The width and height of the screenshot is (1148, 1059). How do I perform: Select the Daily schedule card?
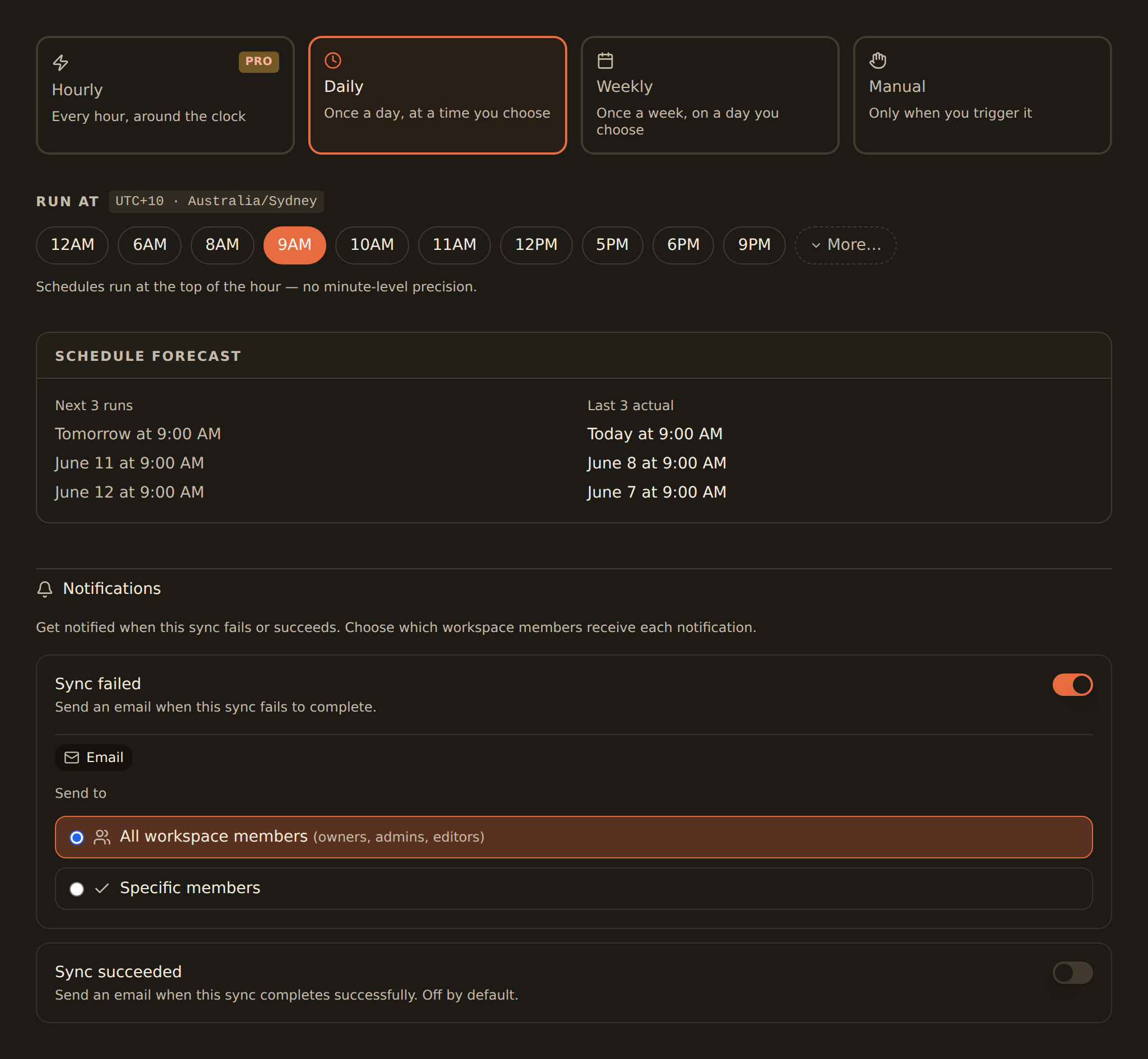[x=437, y=95]
